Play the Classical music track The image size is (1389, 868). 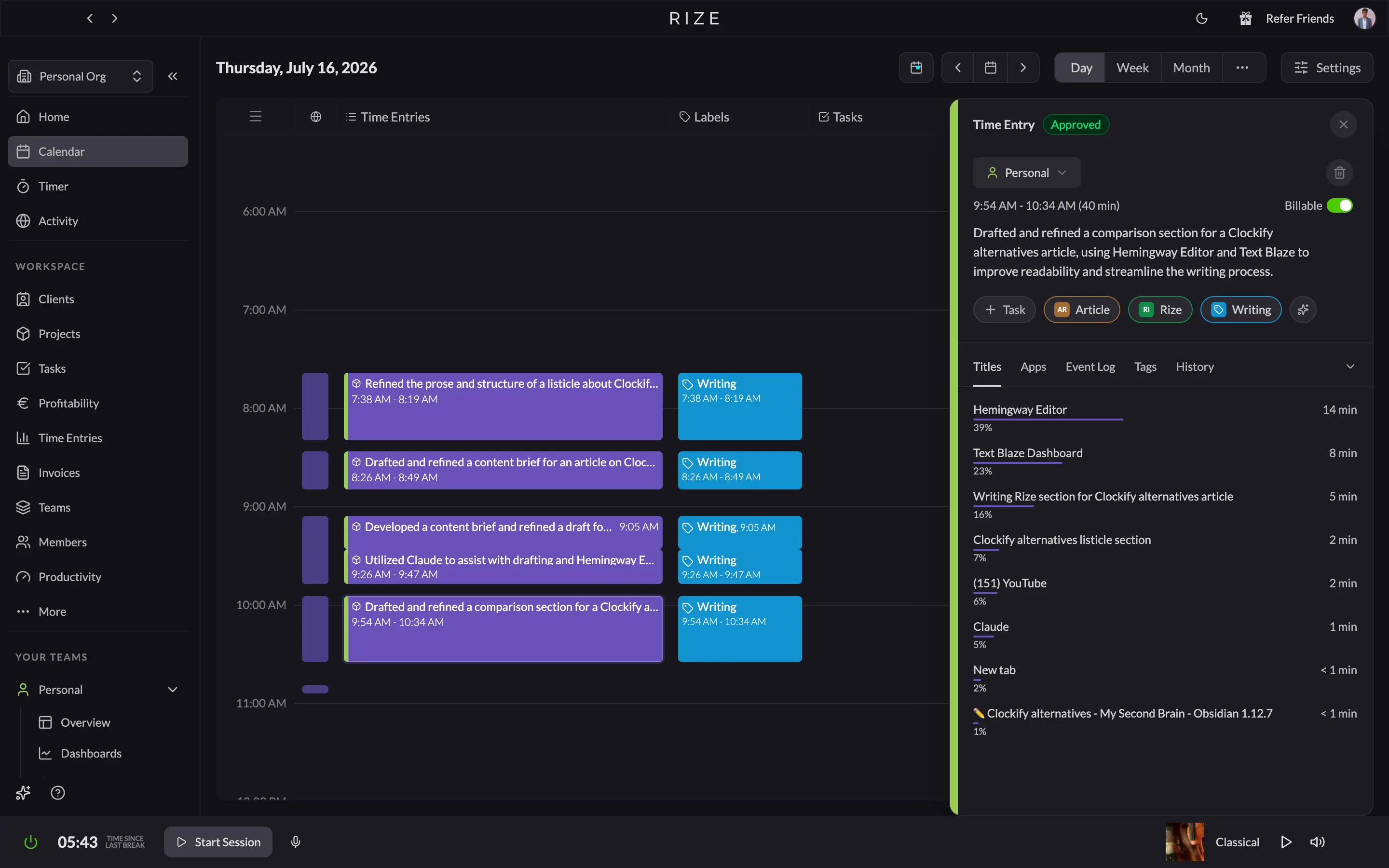point(1286,842)
